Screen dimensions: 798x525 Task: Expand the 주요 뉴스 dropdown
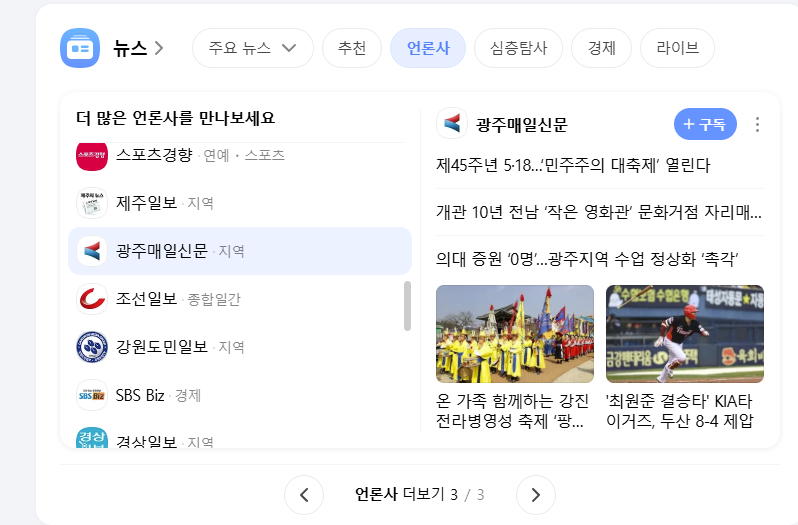[x=252, y=48]
